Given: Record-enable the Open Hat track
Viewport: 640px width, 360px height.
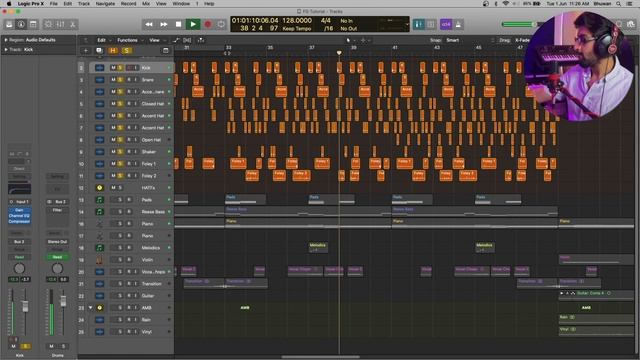Looking at the screenshot, I should 129,140.
